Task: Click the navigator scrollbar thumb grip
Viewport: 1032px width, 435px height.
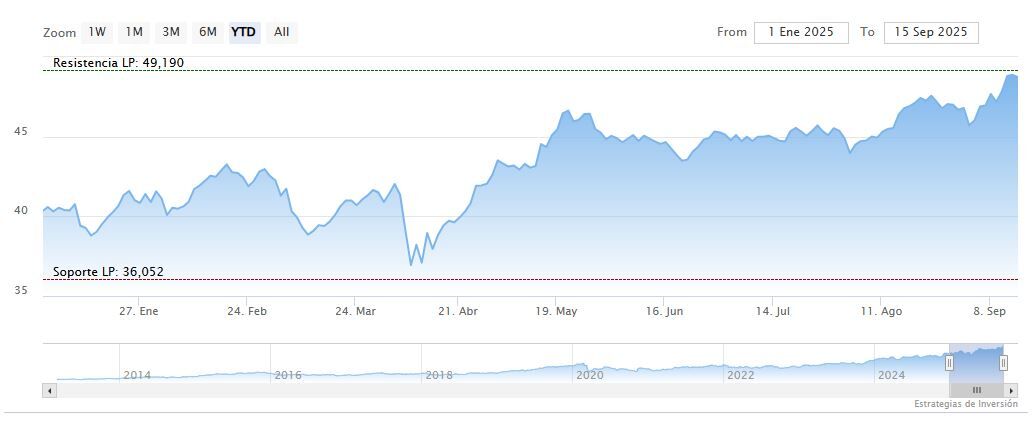Action: (977, 390)
